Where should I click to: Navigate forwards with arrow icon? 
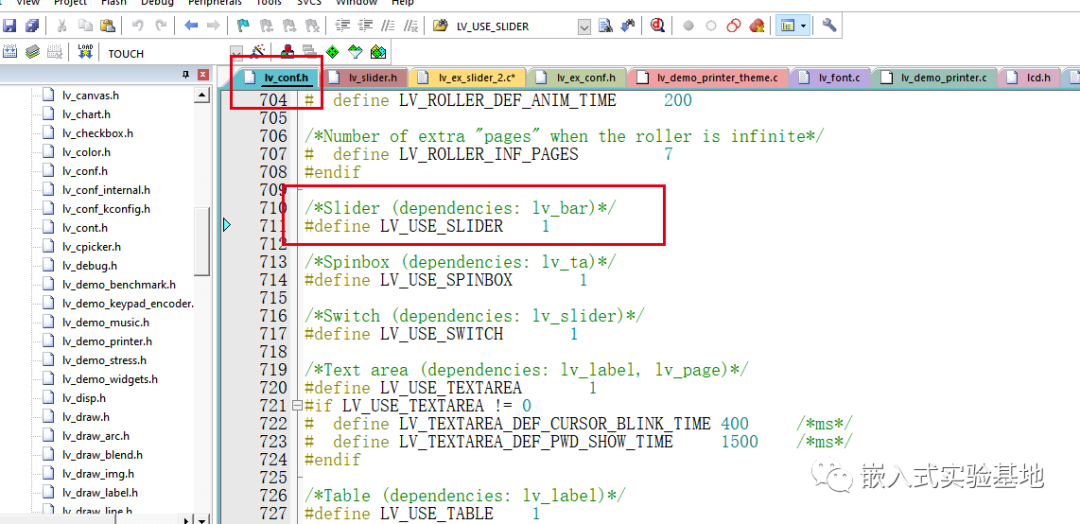pos(214,26)
